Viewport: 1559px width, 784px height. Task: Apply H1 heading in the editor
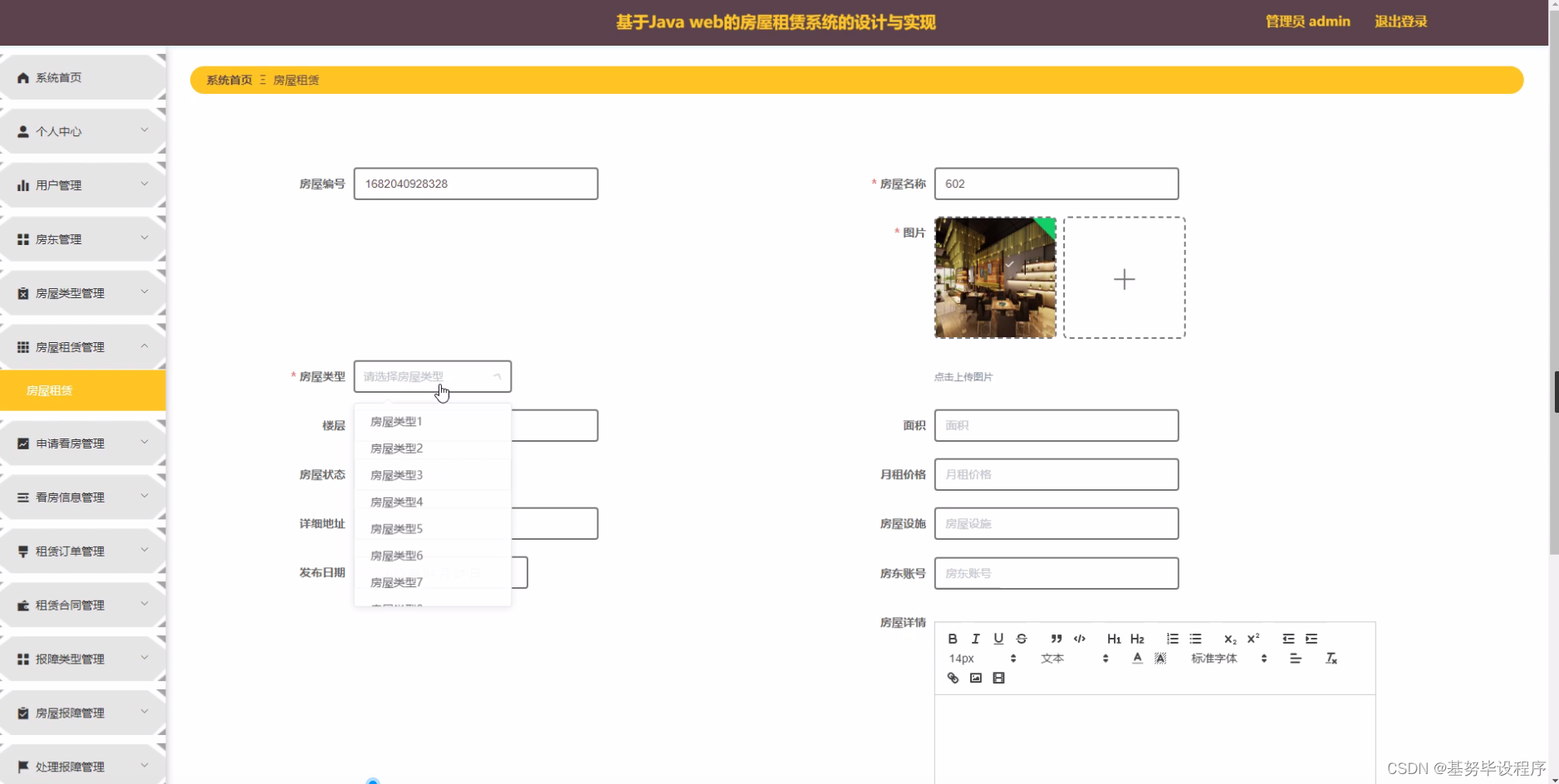(x=1113, y=639)
